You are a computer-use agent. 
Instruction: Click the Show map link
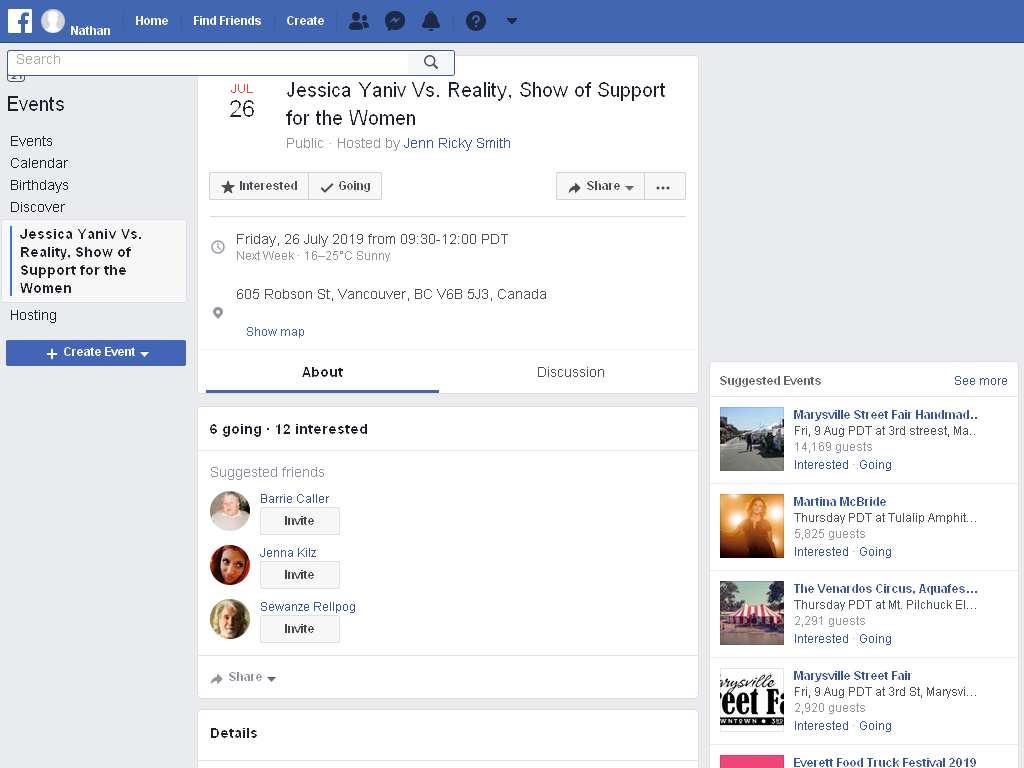point(275,332)
